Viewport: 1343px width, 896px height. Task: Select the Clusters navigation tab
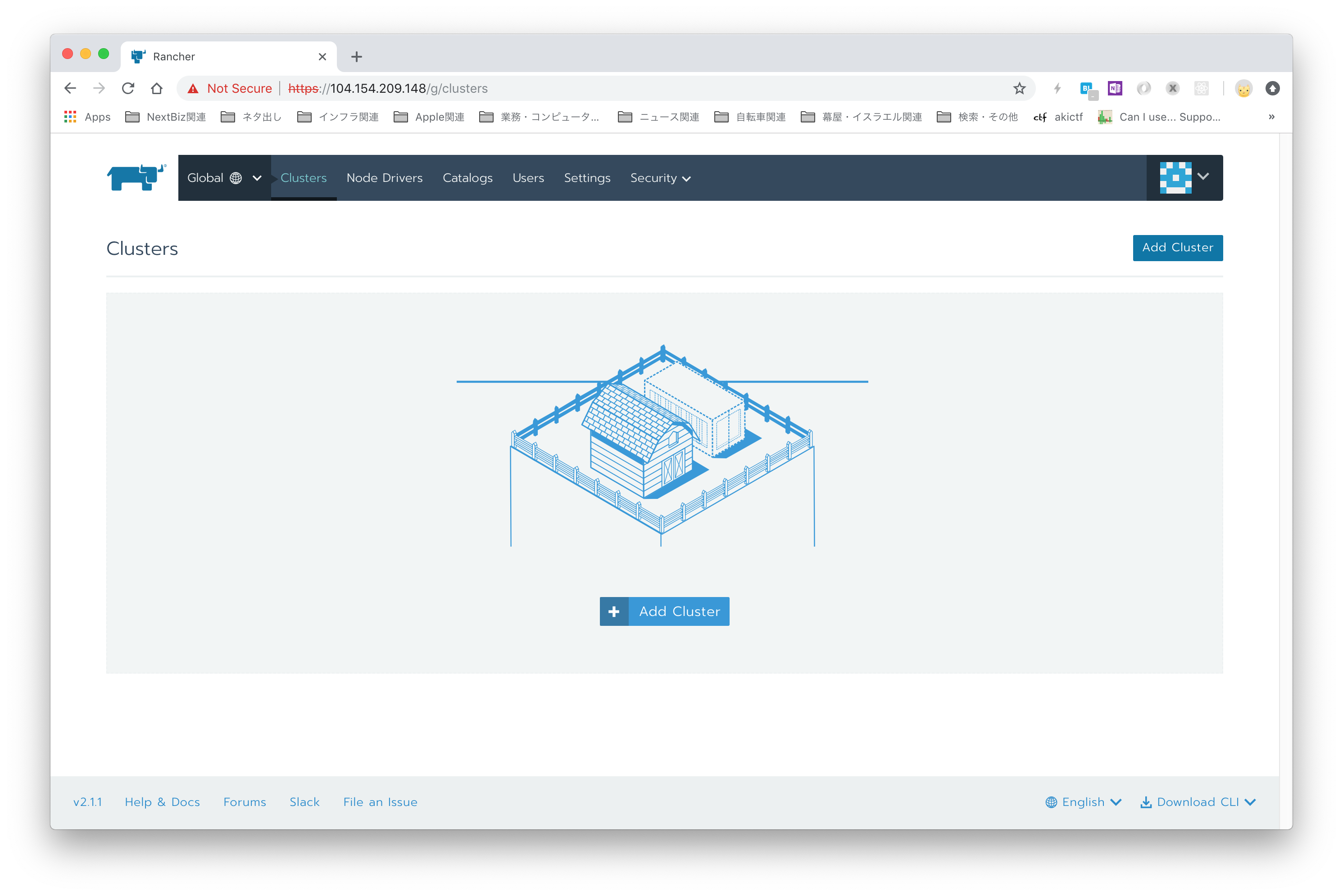(x=303, y=177)
